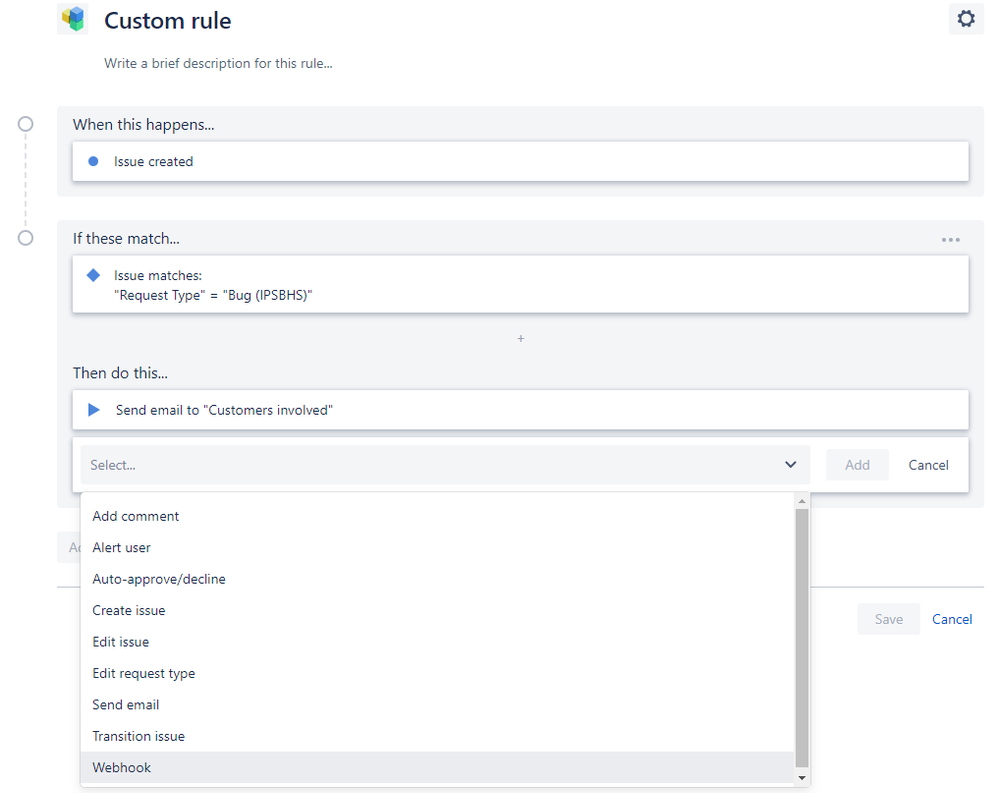
Task: Open rule settings gear icon
Action: 966,18
